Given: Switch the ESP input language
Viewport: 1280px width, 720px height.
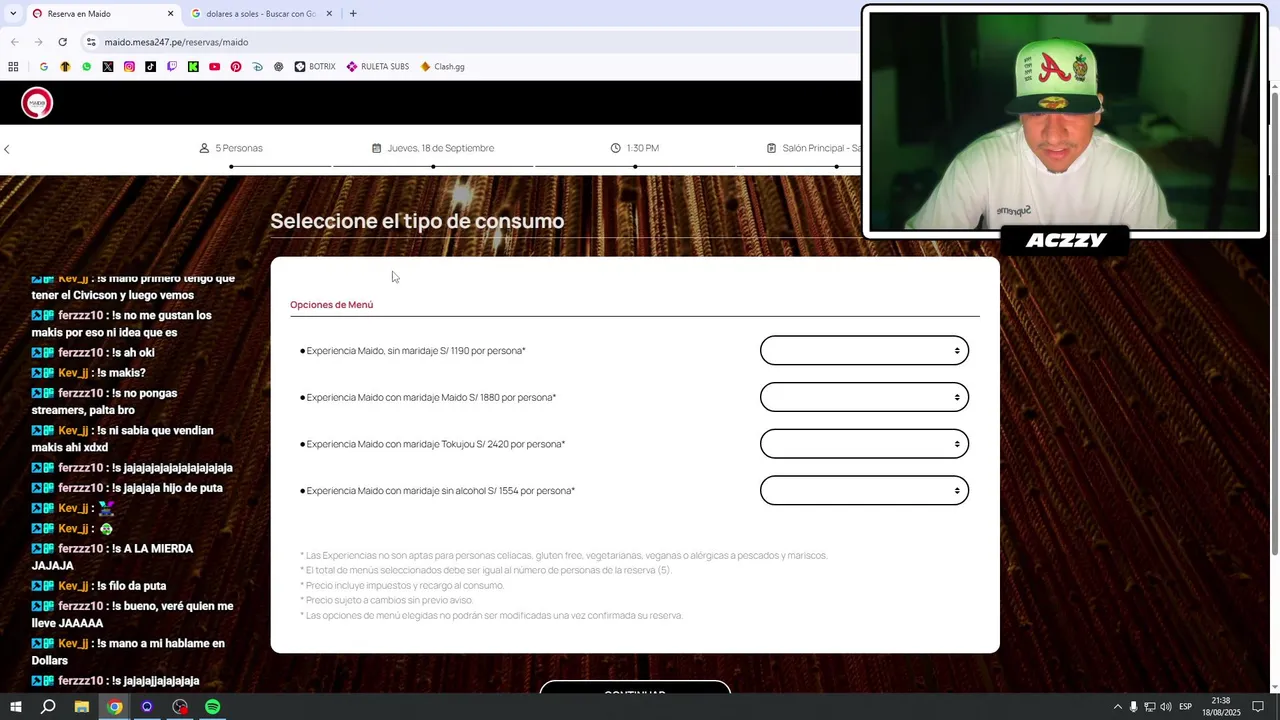Looking at the screenshot, I should tap(1185, 707).
